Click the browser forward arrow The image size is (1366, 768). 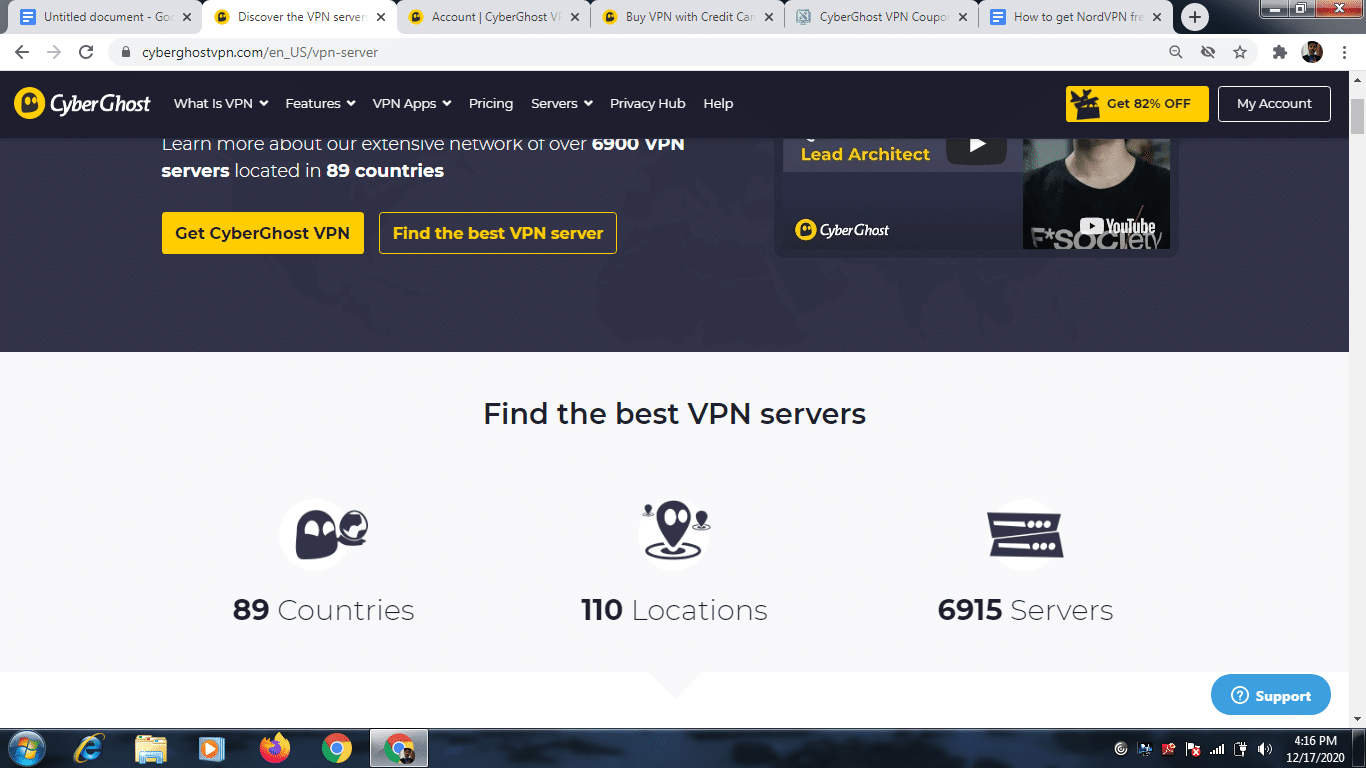[54, 52]
